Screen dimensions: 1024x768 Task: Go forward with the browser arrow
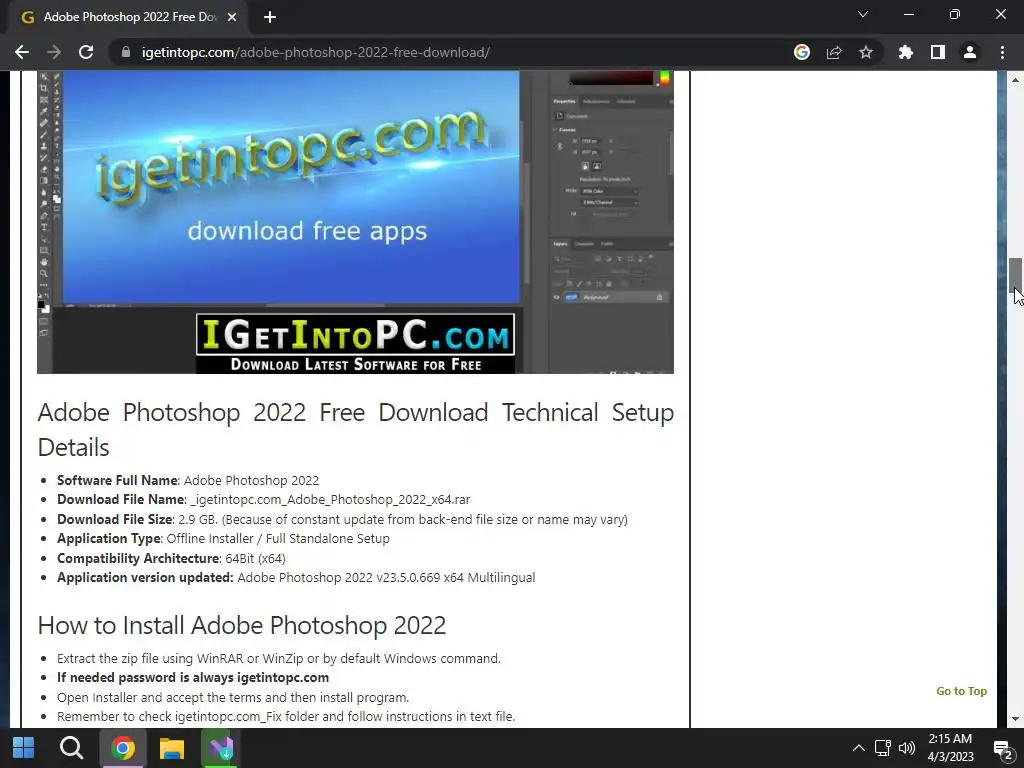54,52
